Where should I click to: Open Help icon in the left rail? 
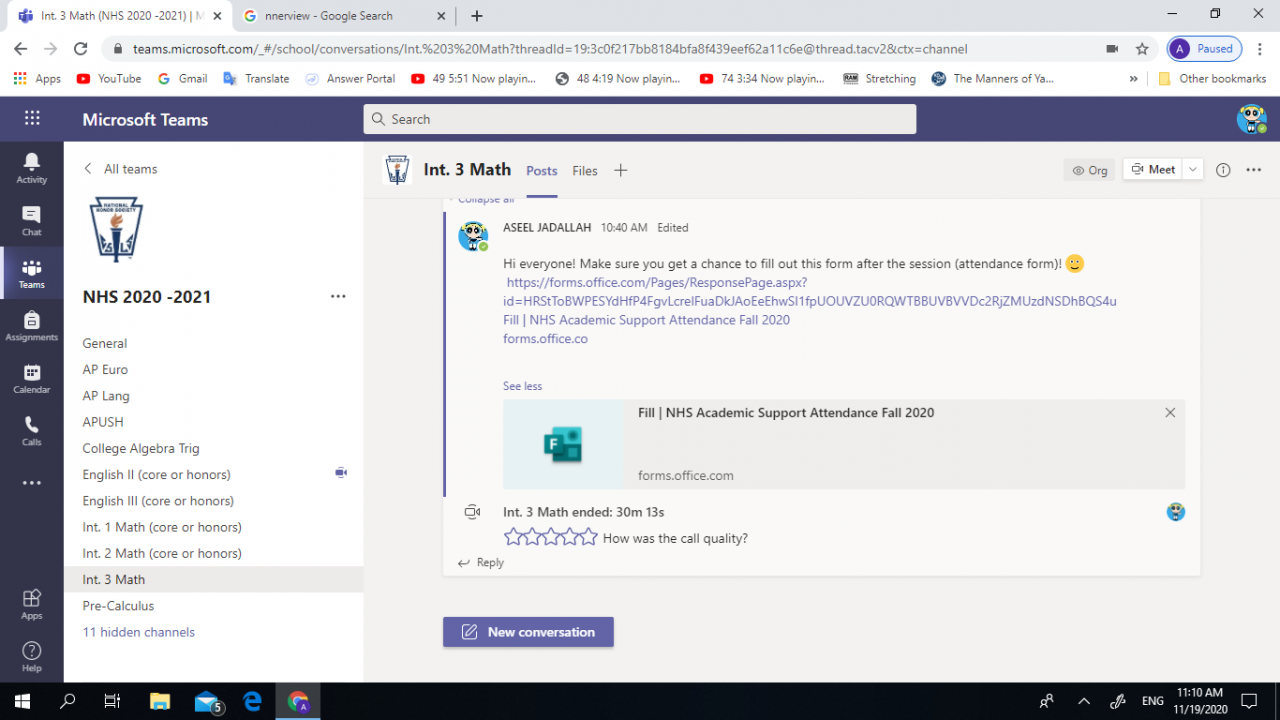[31, 656]
